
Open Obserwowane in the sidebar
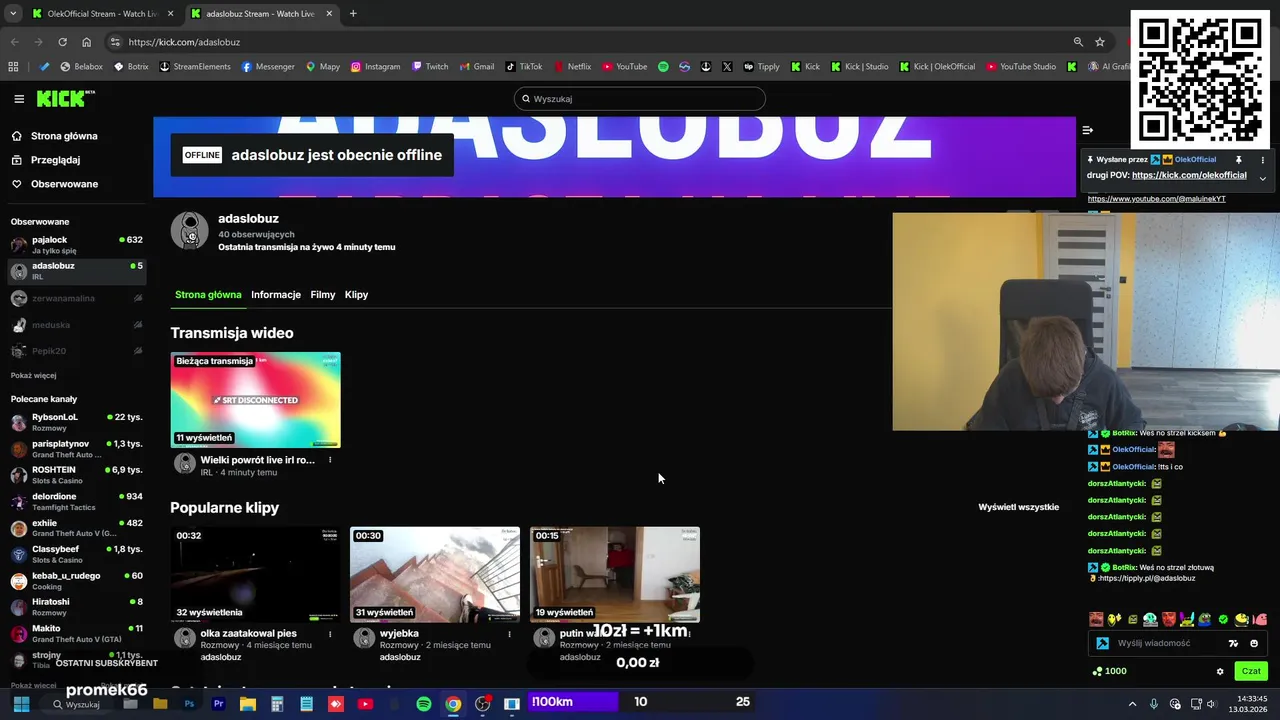54,184
